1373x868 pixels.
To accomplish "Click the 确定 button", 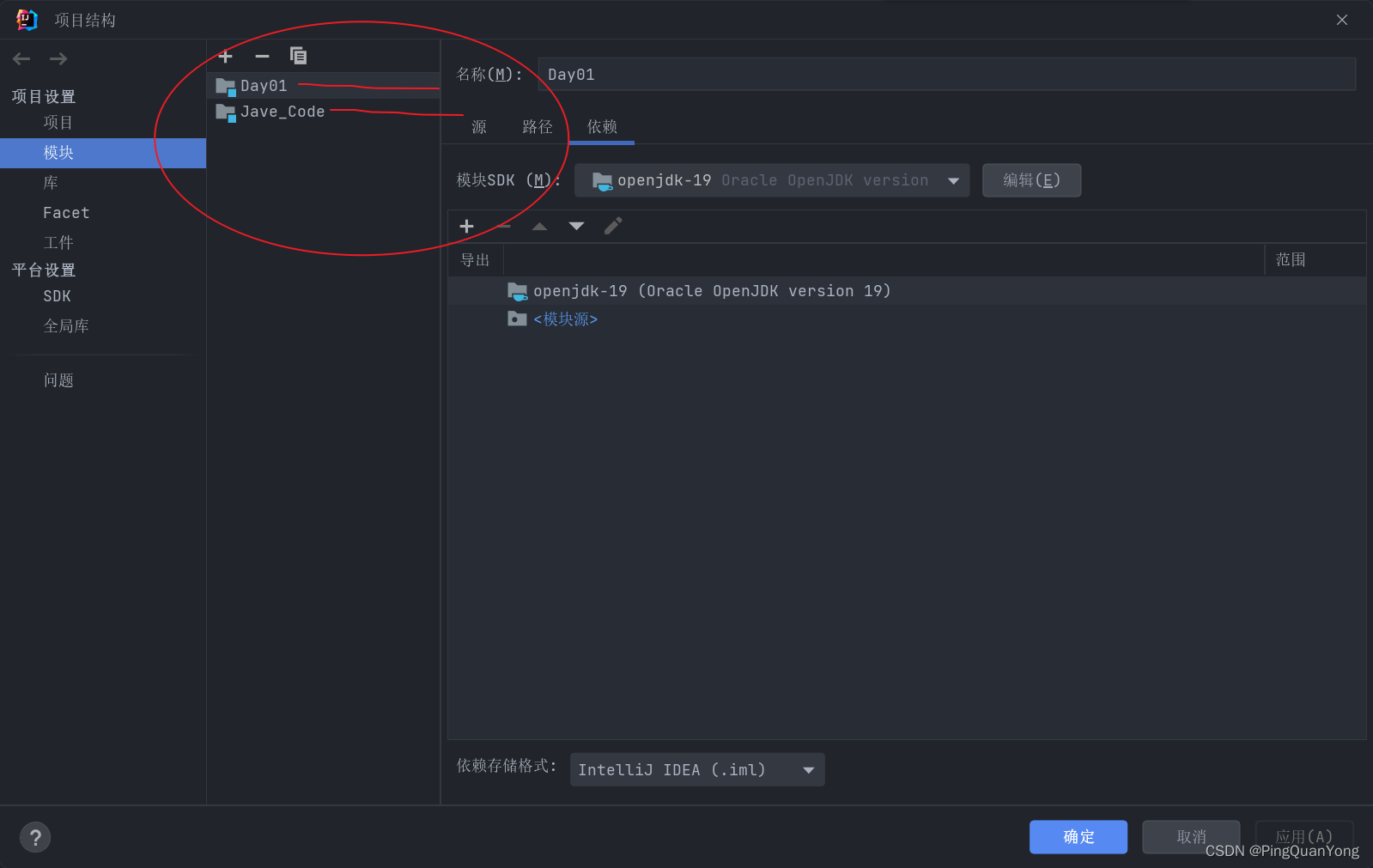I will 1078,837.
